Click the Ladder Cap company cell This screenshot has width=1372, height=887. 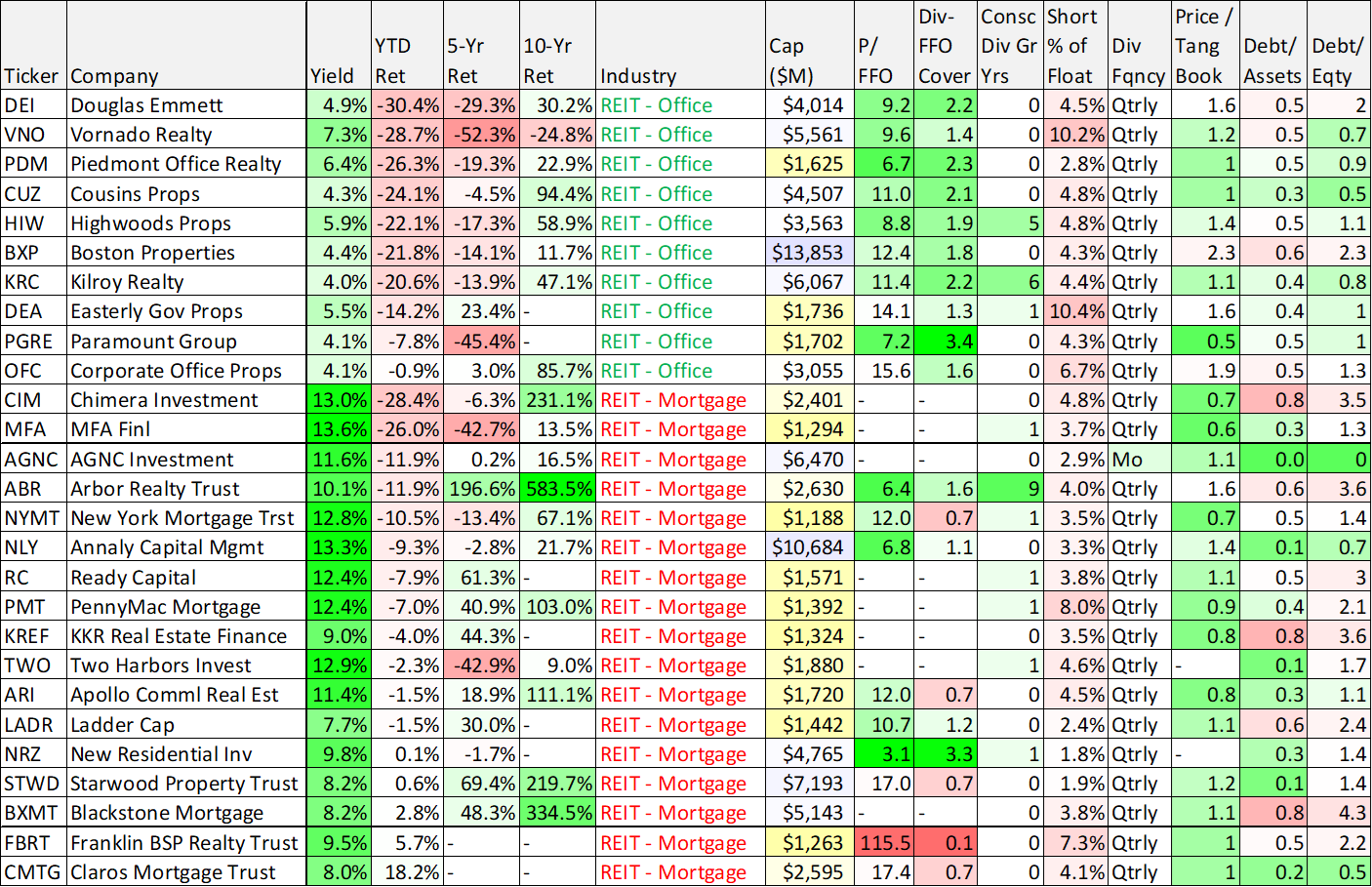coord(186,725)
